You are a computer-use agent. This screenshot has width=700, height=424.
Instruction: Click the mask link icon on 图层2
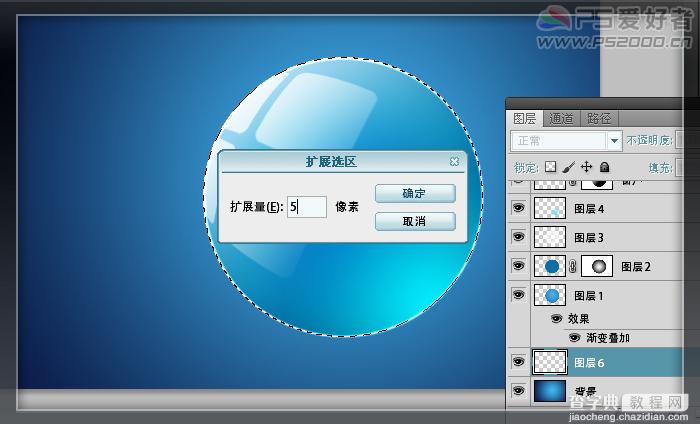573,266
